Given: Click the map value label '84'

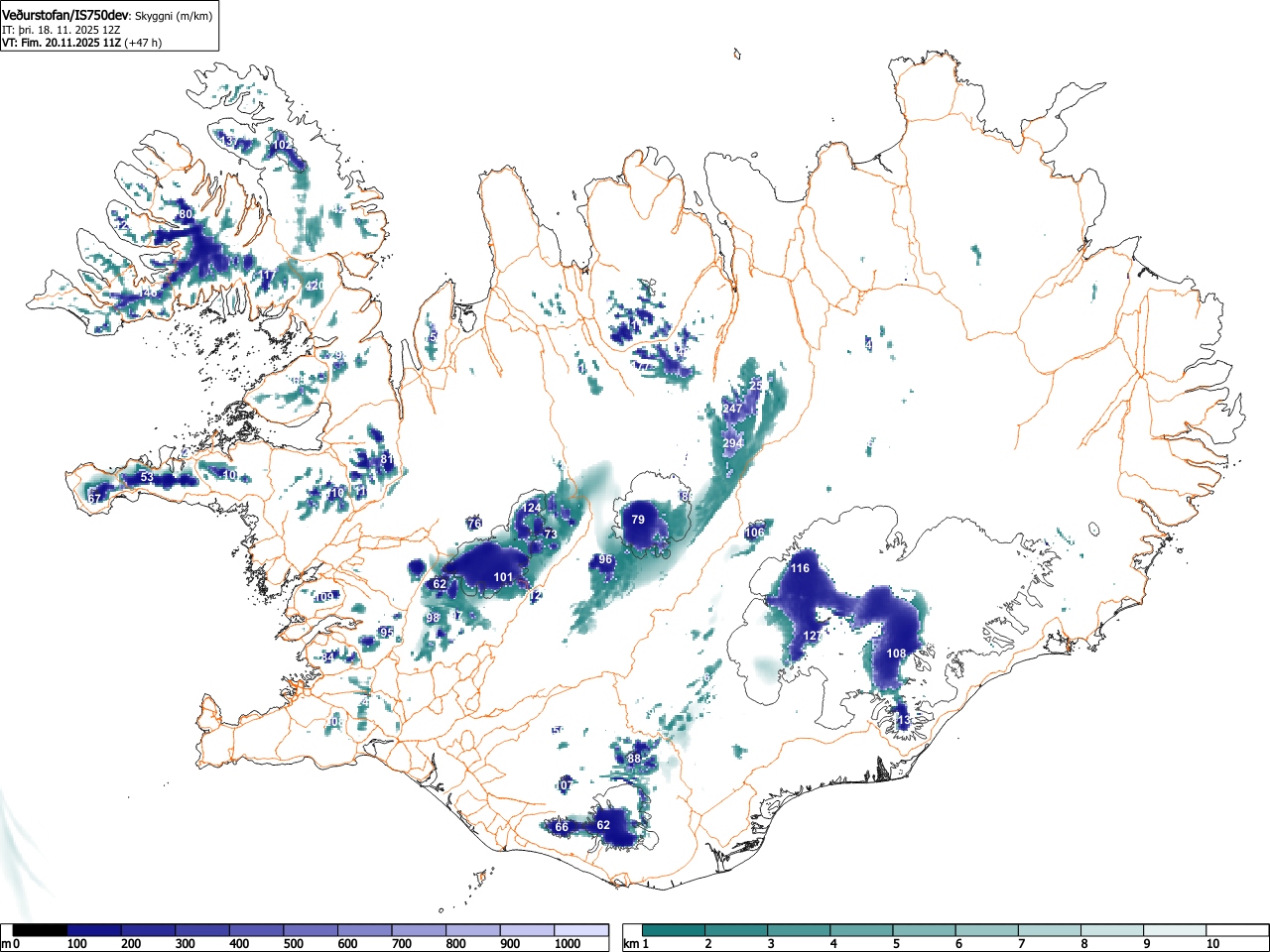Looking at the screenshot, I should click(x=327, y=656).
